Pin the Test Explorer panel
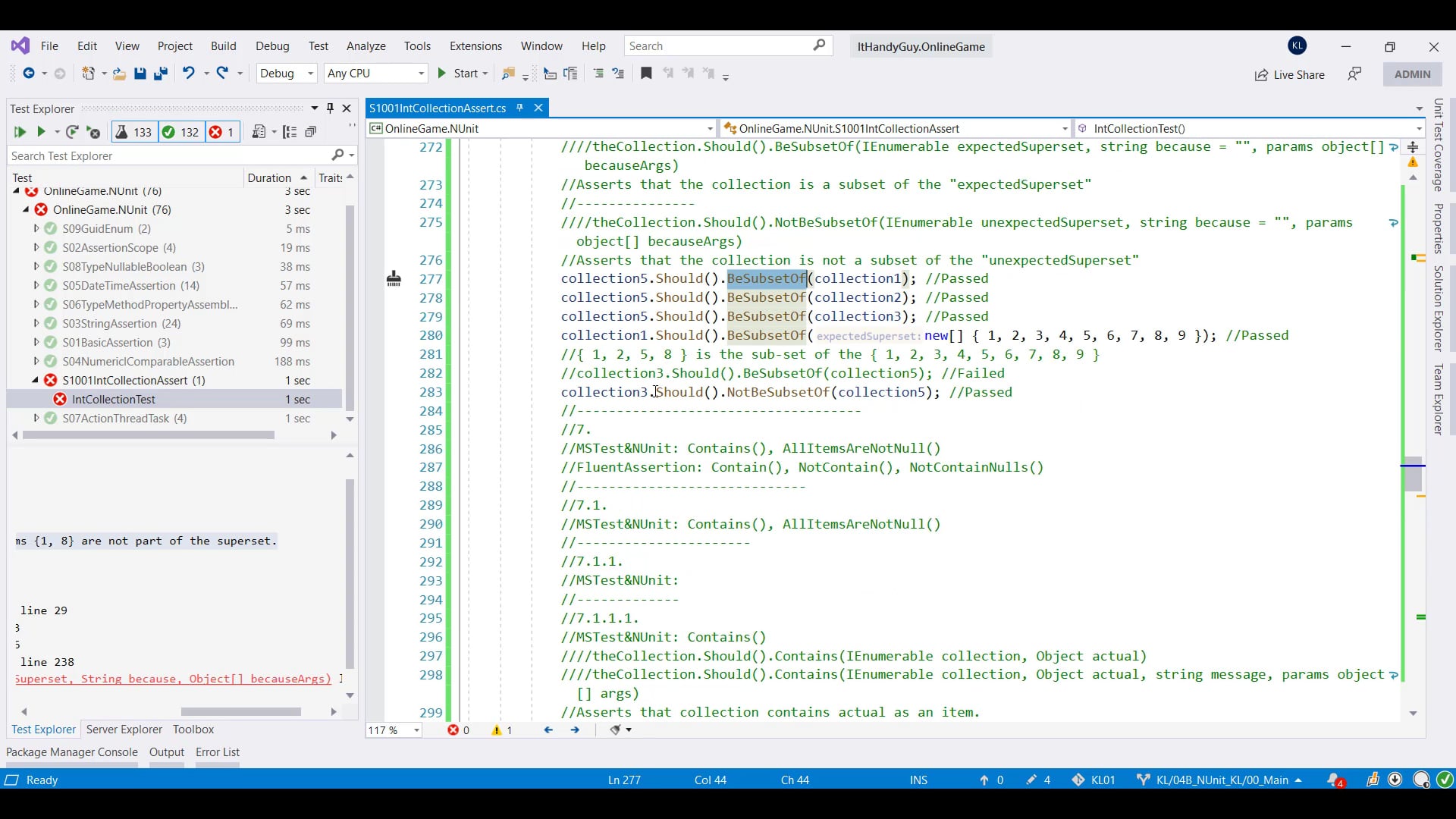The image size is (1456, 819). point(330,108)
